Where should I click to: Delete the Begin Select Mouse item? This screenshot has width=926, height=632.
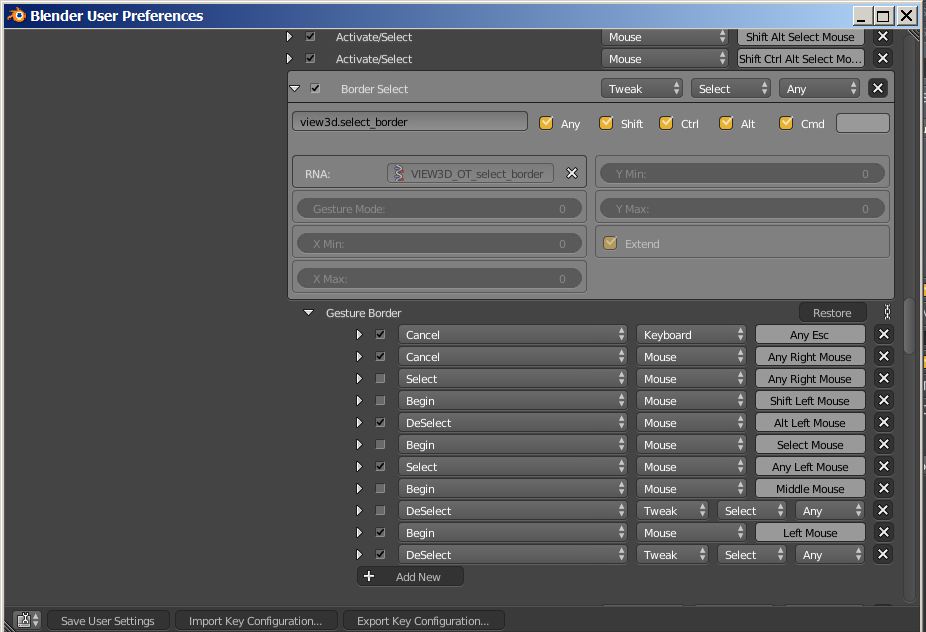pos(883,445)
